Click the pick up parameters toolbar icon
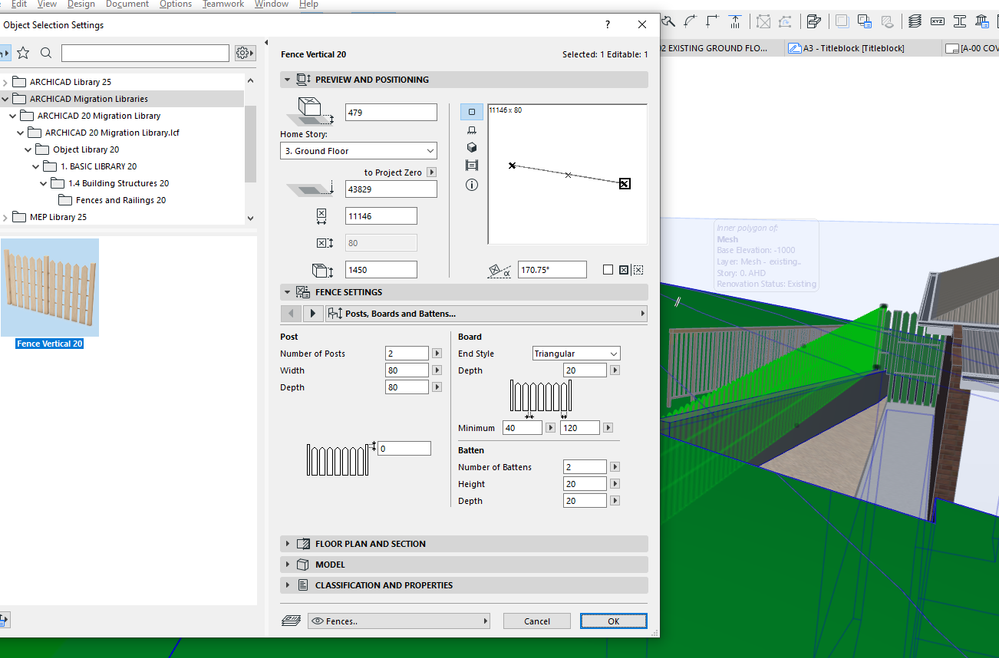Screen dimensions: 999x658 812,22
